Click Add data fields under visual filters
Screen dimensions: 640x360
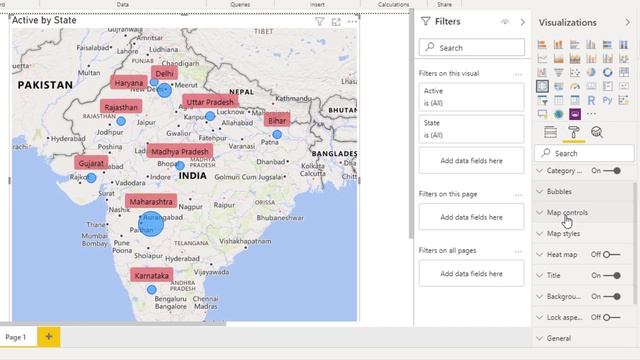tap(471, 161)
